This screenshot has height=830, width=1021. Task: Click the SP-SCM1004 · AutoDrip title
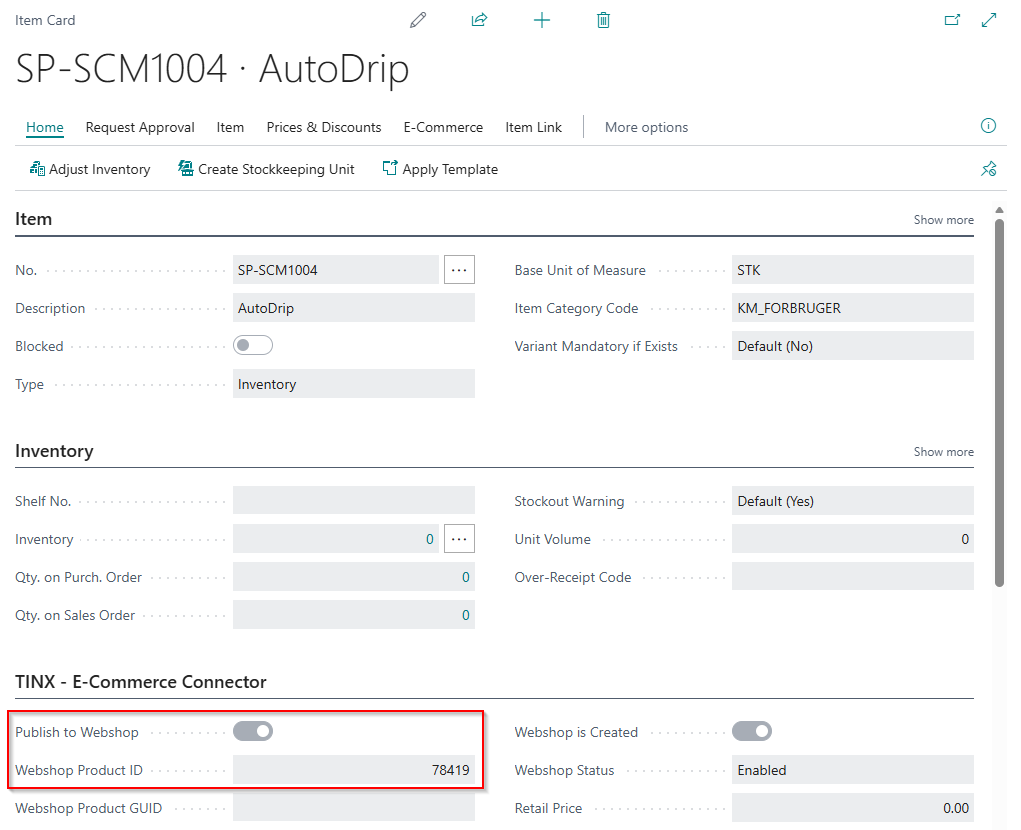tap(212, 69)
